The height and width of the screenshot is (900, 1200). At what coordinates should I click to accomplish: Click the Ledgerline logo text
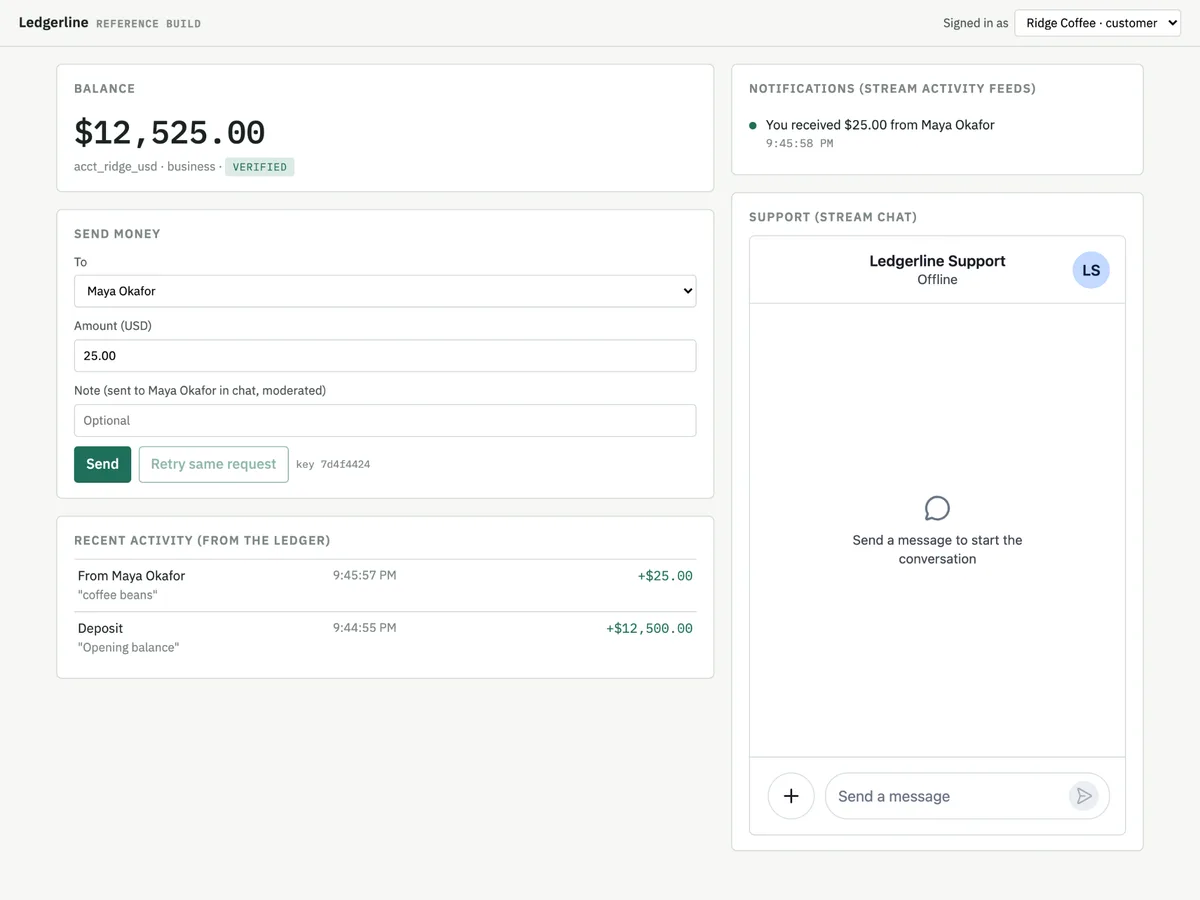coord(53,22)
